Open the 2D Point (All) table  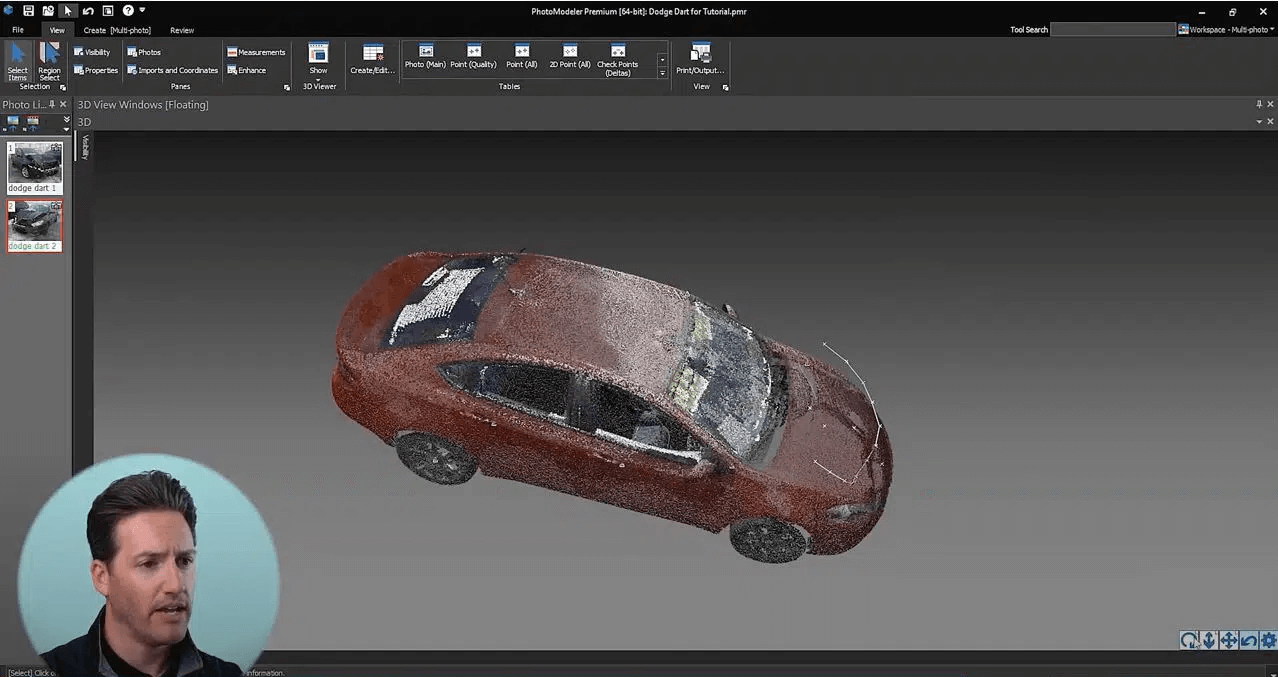pos(570,57)
